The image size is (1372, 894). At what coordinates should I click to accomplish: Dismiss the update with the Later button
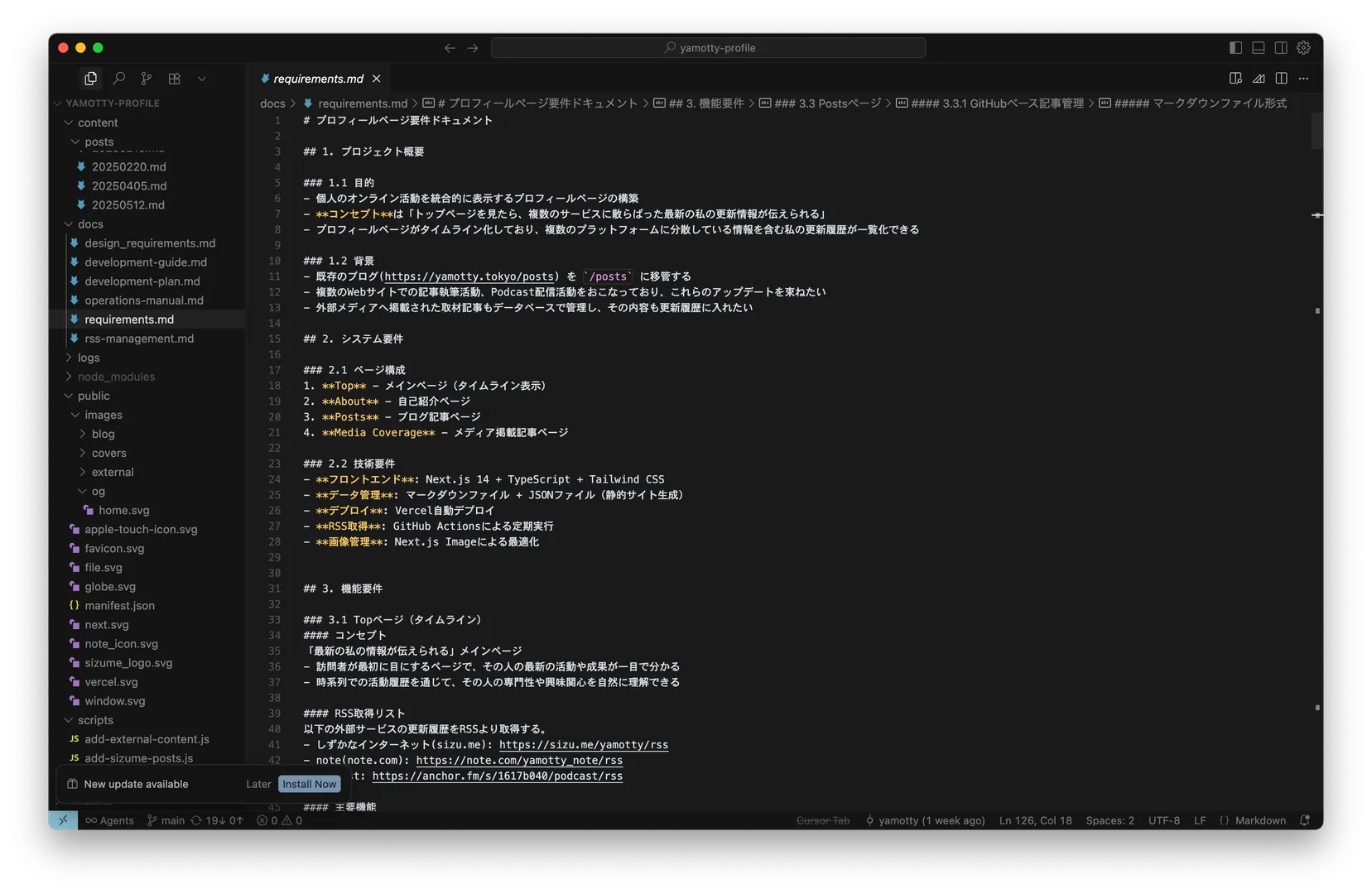click(x=258, y=784)
